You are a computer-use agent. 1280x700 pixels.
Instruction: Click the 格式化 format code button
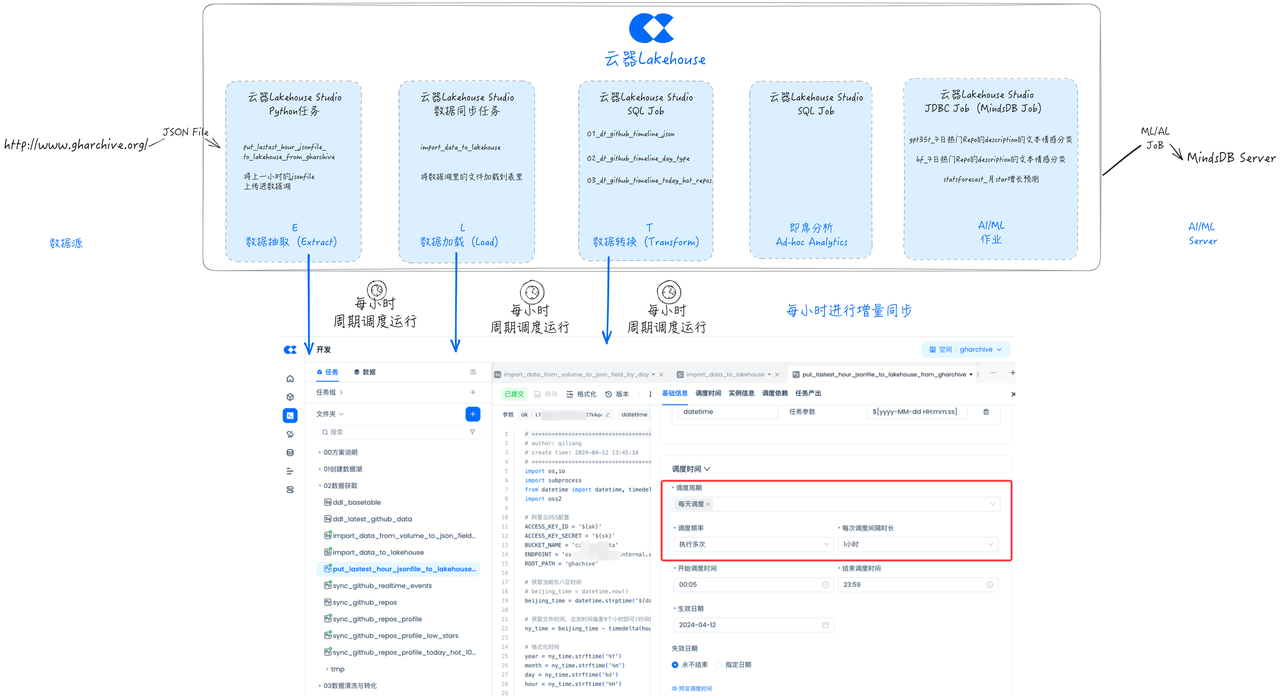click(x=581, y=394)
